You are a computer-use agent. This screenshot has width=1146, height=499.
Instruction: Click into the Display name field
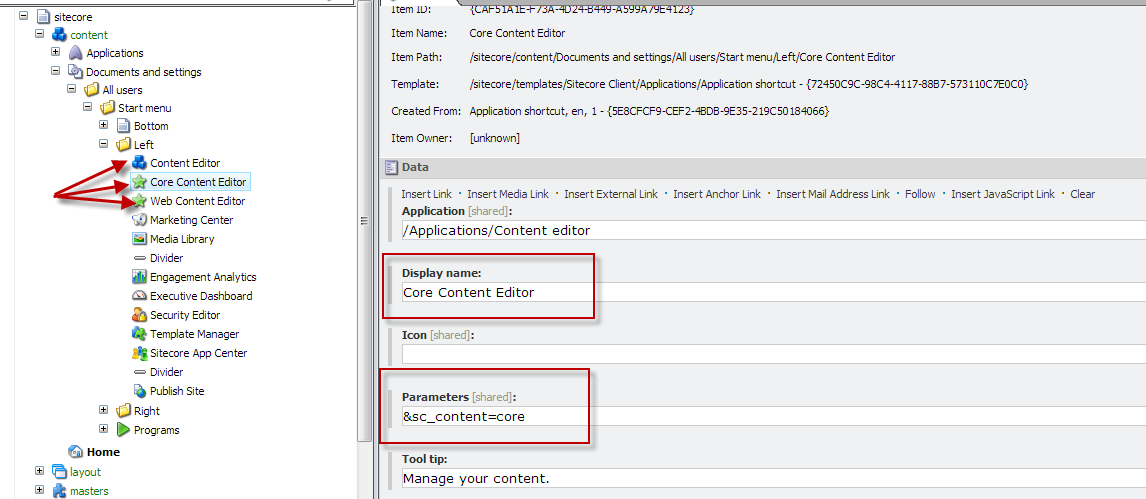click(770, 293)
